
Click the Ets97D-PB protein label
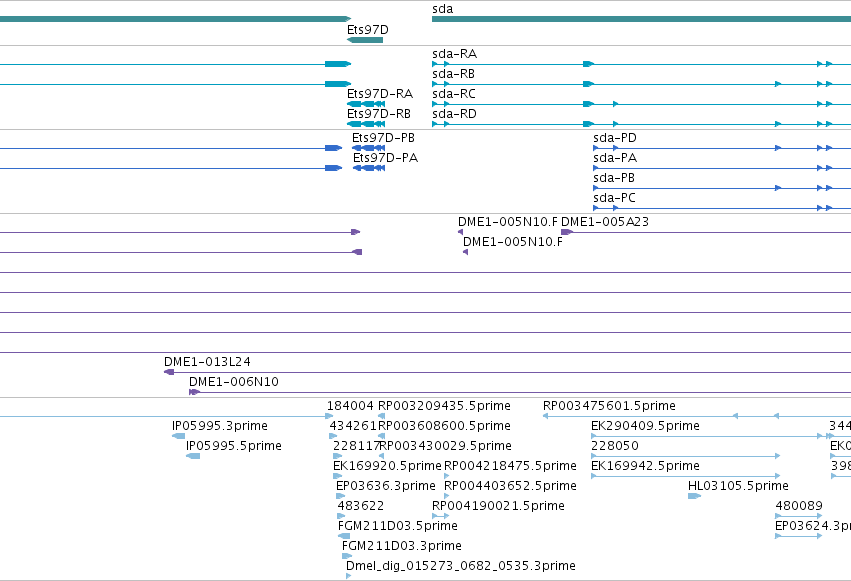click(383, 138)
